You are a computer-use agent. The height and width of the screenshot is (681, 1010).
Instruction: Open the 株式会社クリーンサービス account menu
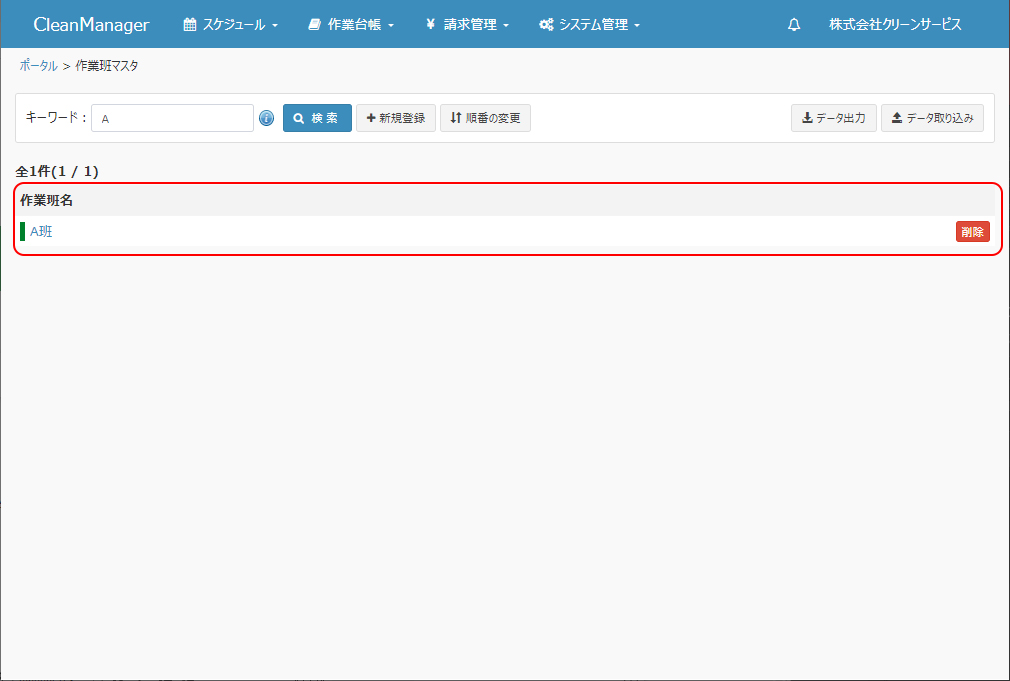coord(895,24)
